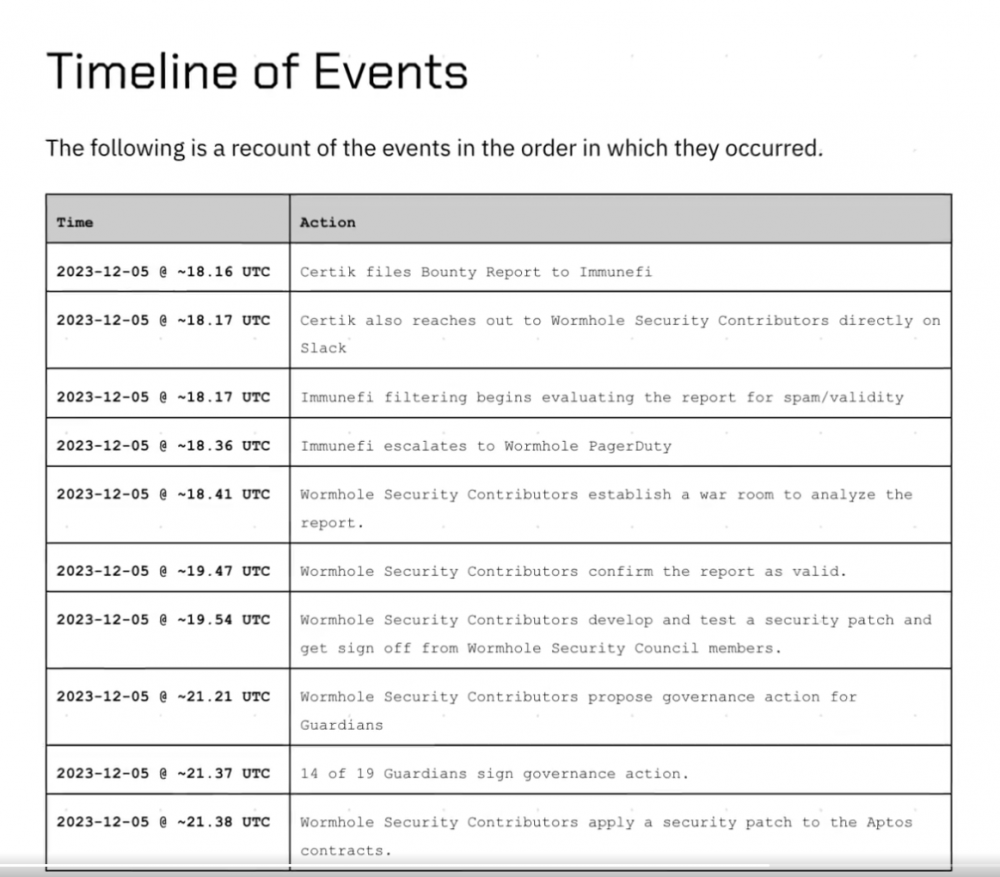Click 'Immunefi escalates to Wormhole PagerDuty' text

[486, 446]
